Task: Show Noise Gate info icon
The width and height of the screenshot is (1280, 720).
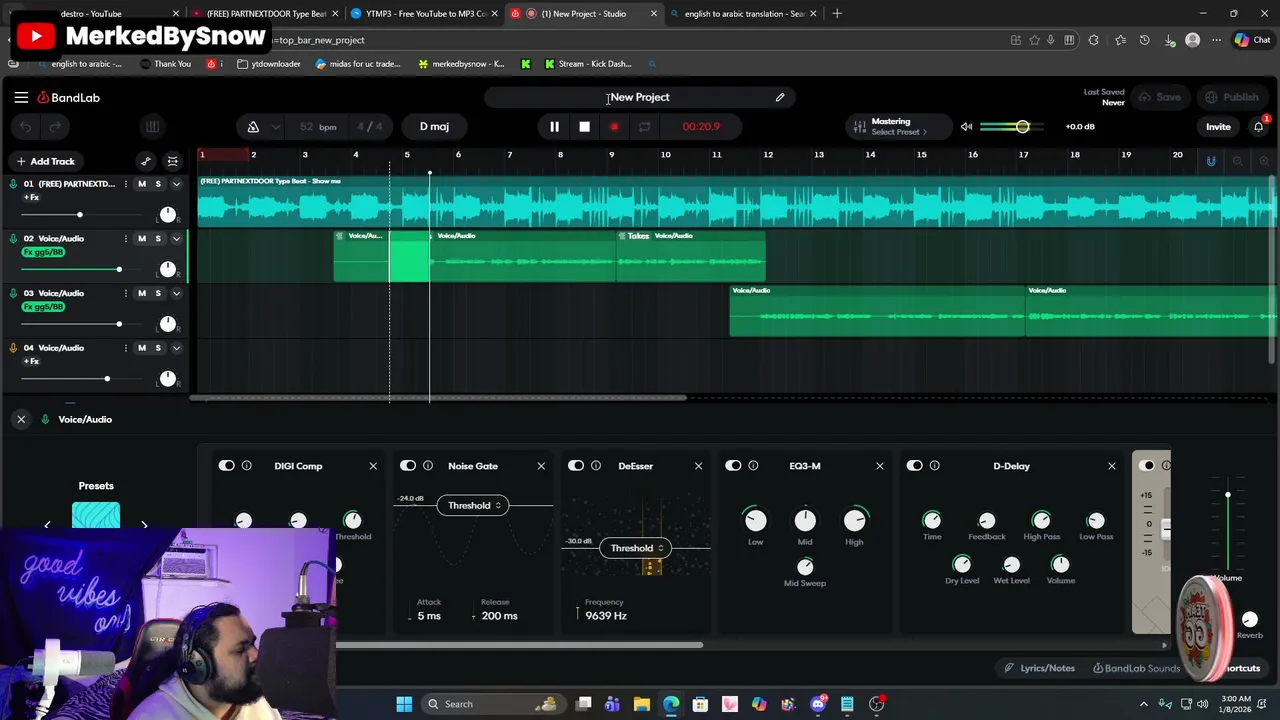Action: click(427, 466)
